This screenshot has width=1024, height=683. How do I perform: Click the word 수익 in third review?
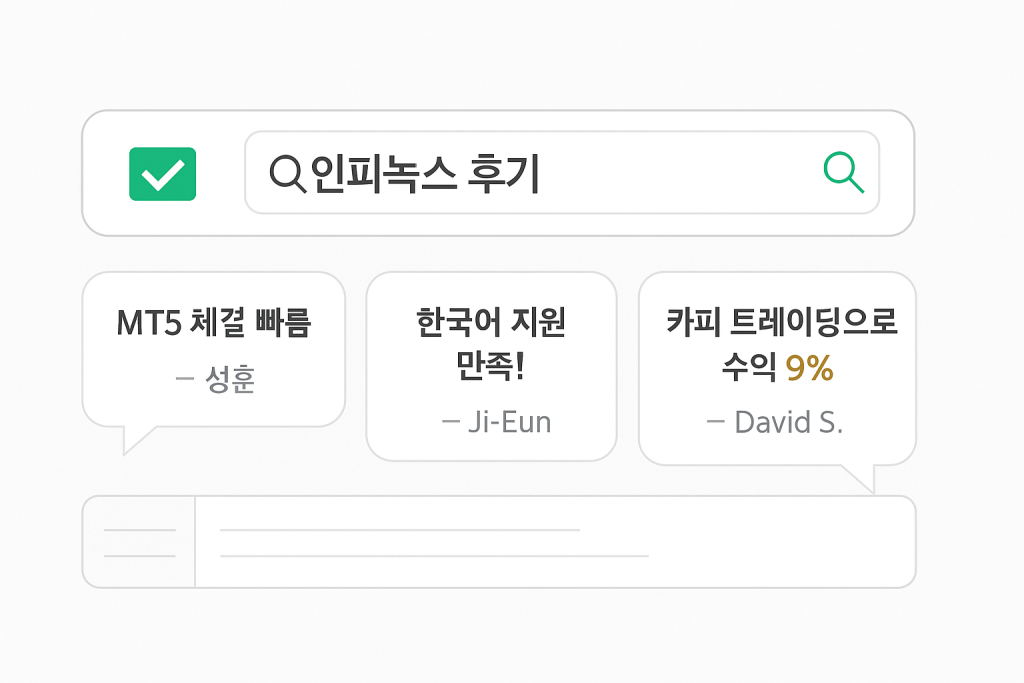click(x=749, y=368)
